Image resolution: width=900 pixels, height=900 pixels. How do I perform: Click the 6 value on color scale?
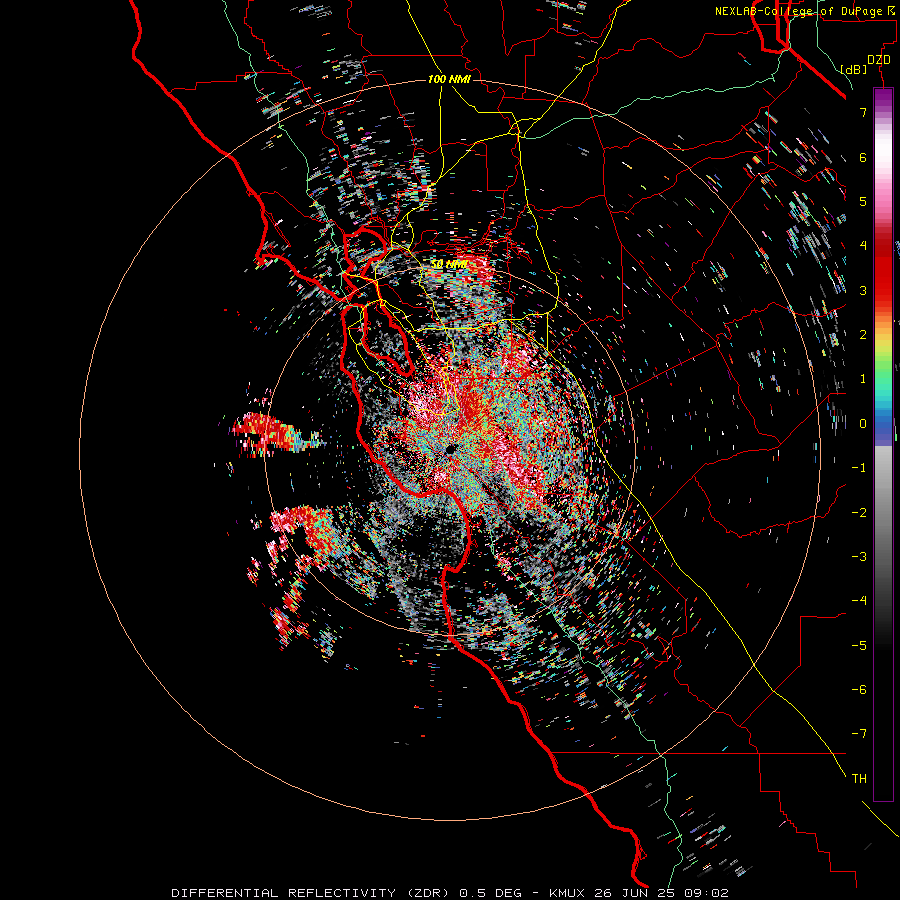tap(863, 157)
